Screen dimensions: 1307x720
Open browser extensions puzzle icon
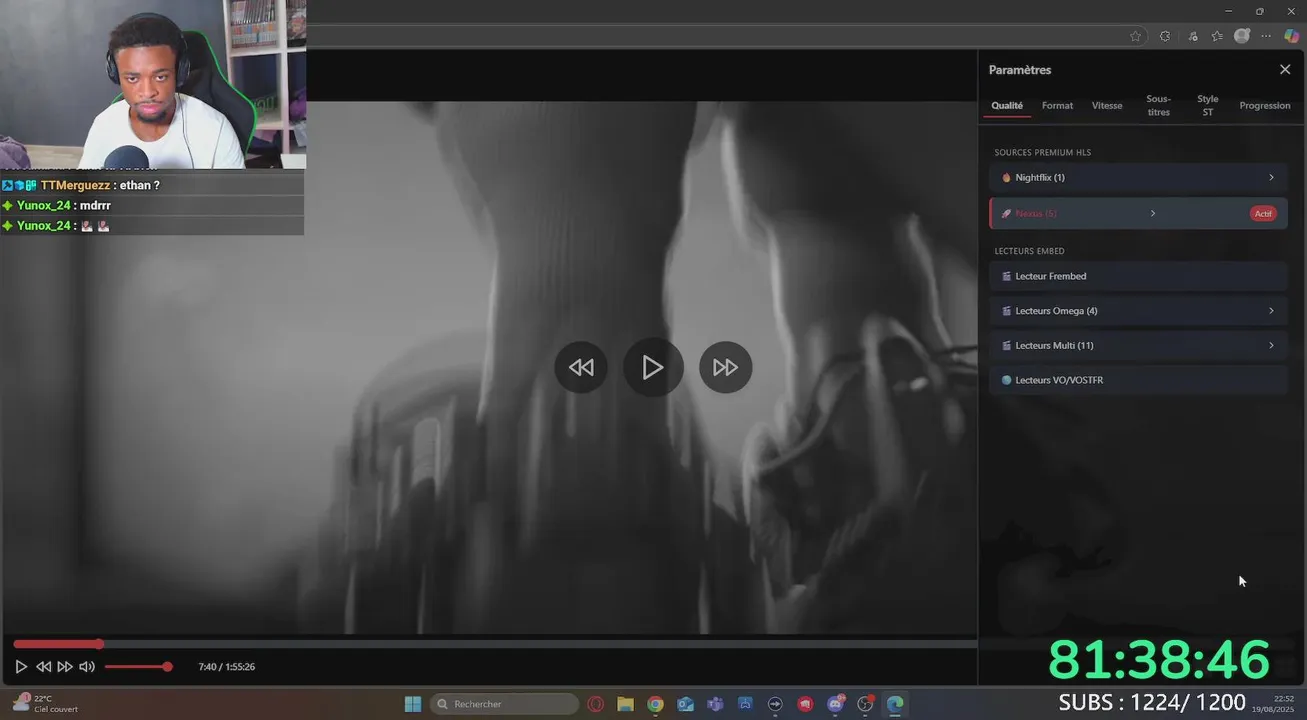point(1165,36)
